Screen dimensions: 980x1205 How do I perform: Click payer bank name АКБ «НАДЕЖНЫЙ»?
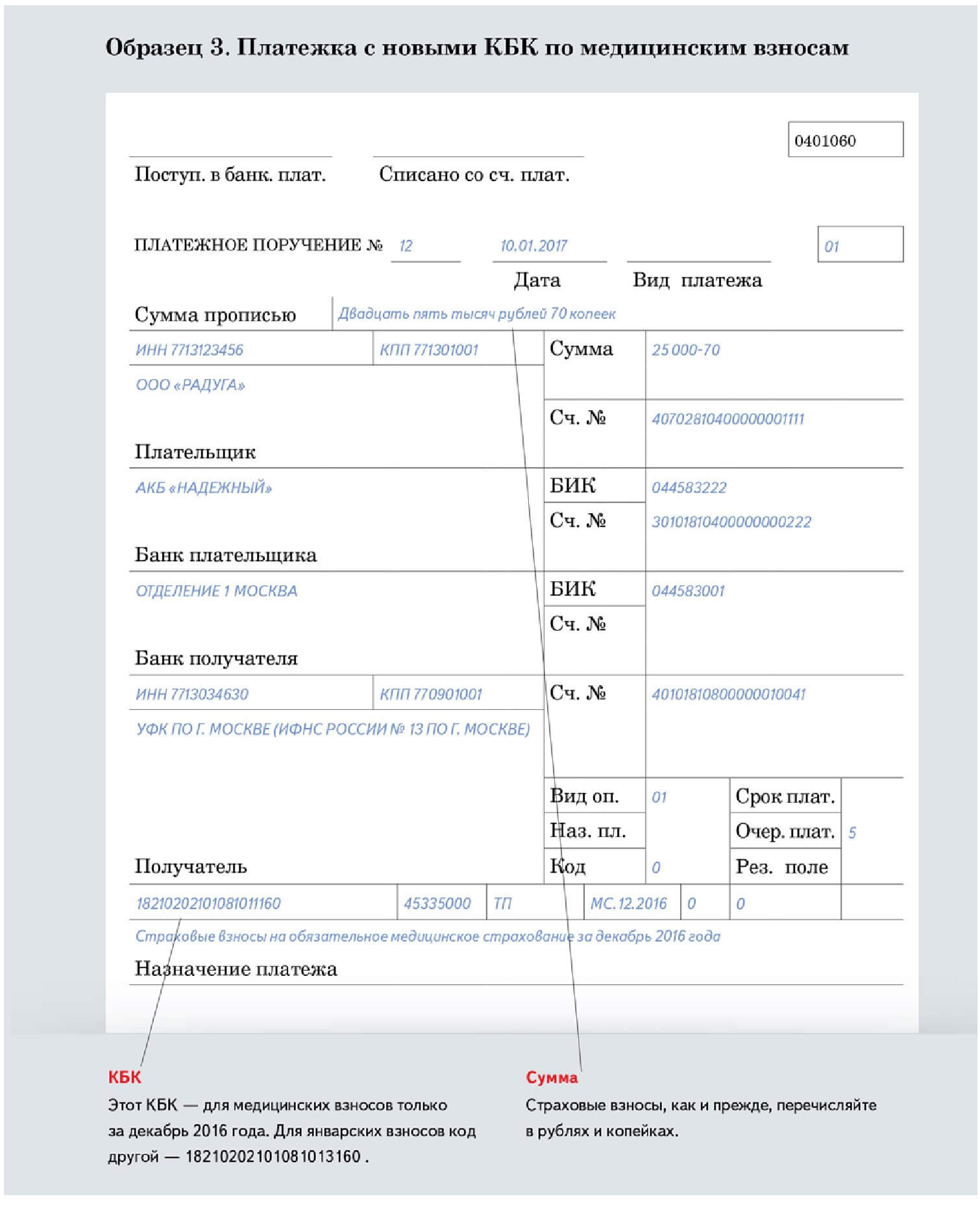(x=204, y=488)
